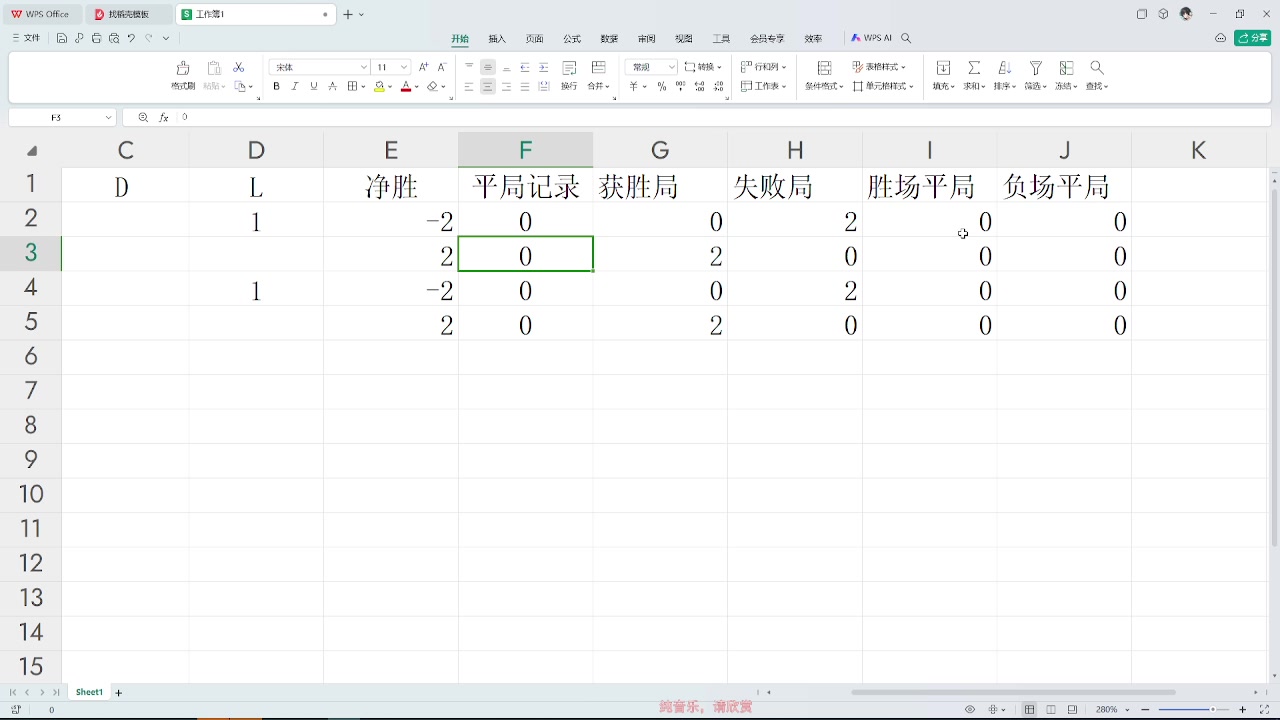Click the save icon in quick toolbar
The height and width of the screenshot is (720, 1280).
pyautogui.click(x=62, y=38)
